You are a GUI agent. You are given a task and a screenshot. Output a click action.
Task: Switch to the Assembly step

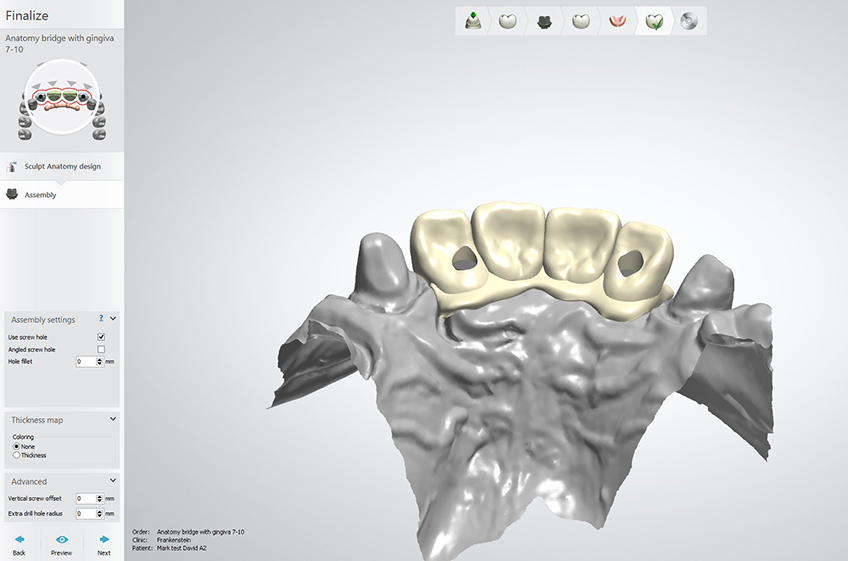40,195
